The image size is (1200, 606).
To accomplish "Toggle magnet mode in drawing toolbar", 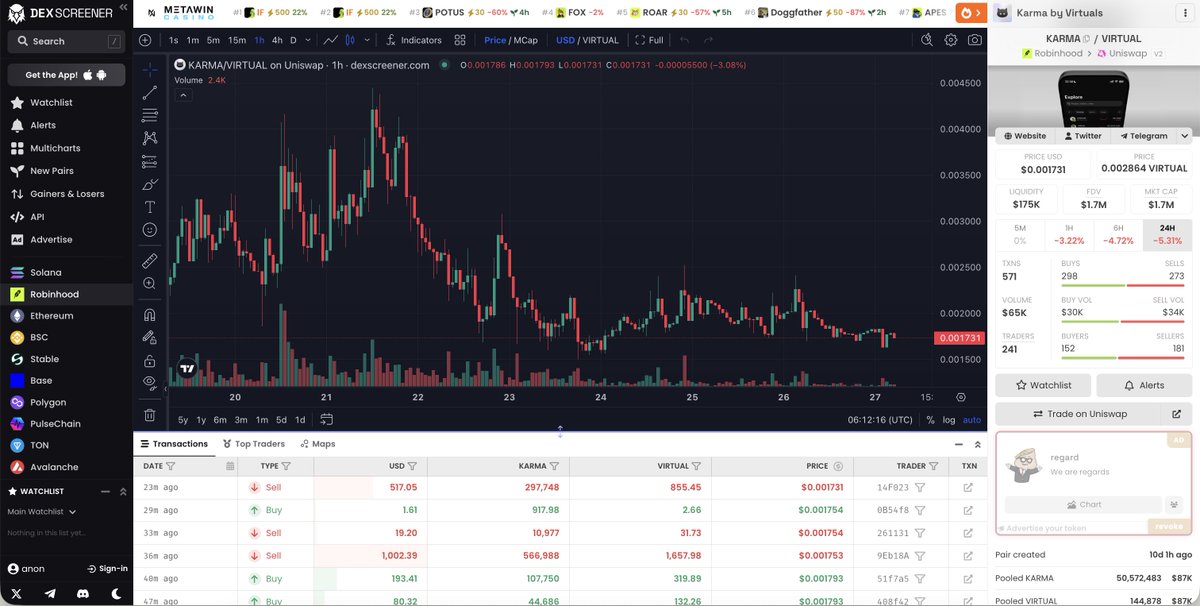I will click(x=150, y=314).
